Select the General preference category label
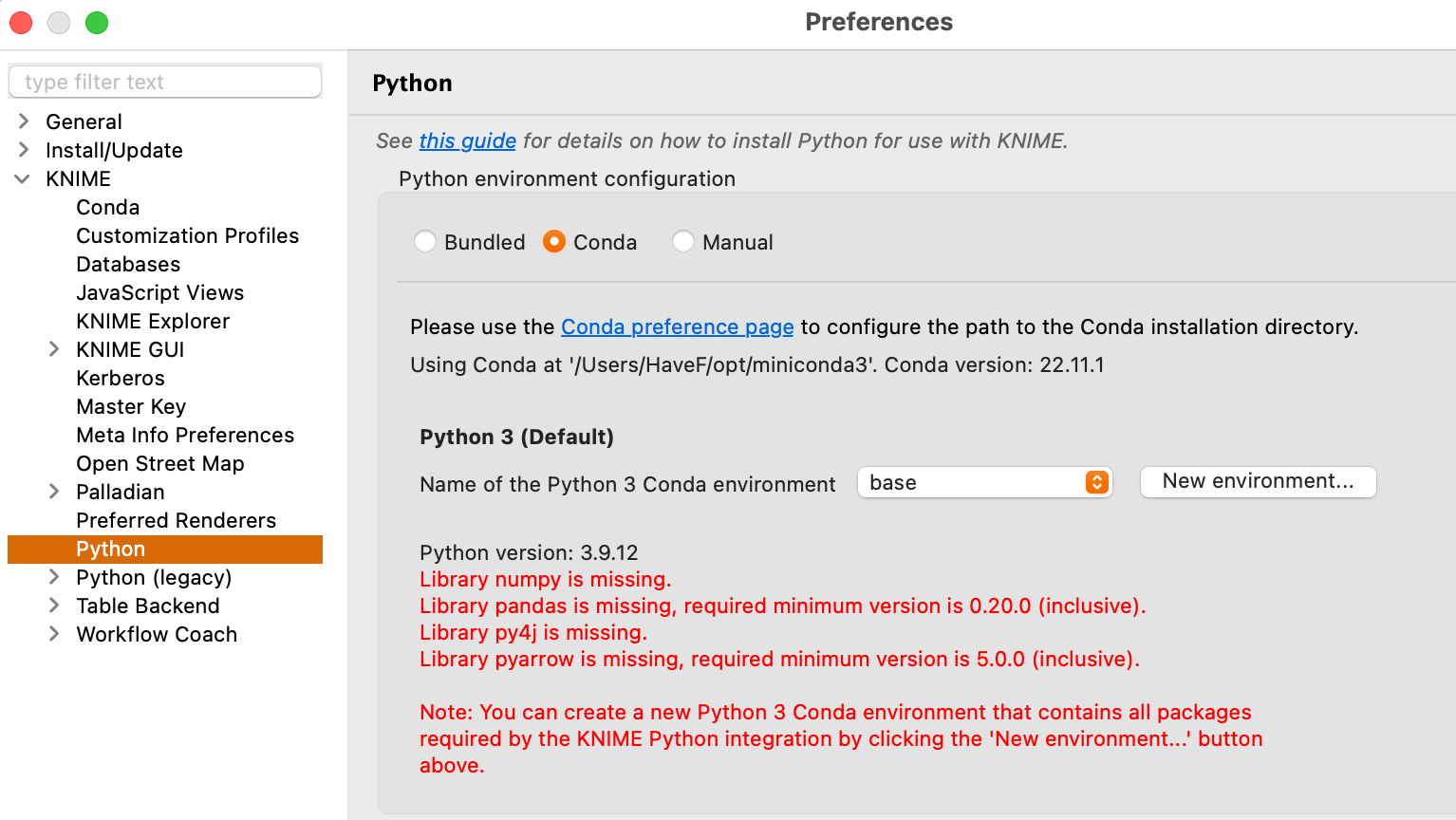This screenshot has width=1456, height=820. pyautogui.click(x=84, y=121)
